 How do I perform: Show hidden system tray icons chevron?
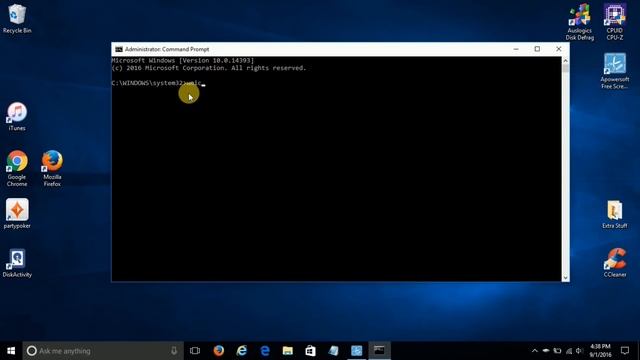click(x=535, y=351)
